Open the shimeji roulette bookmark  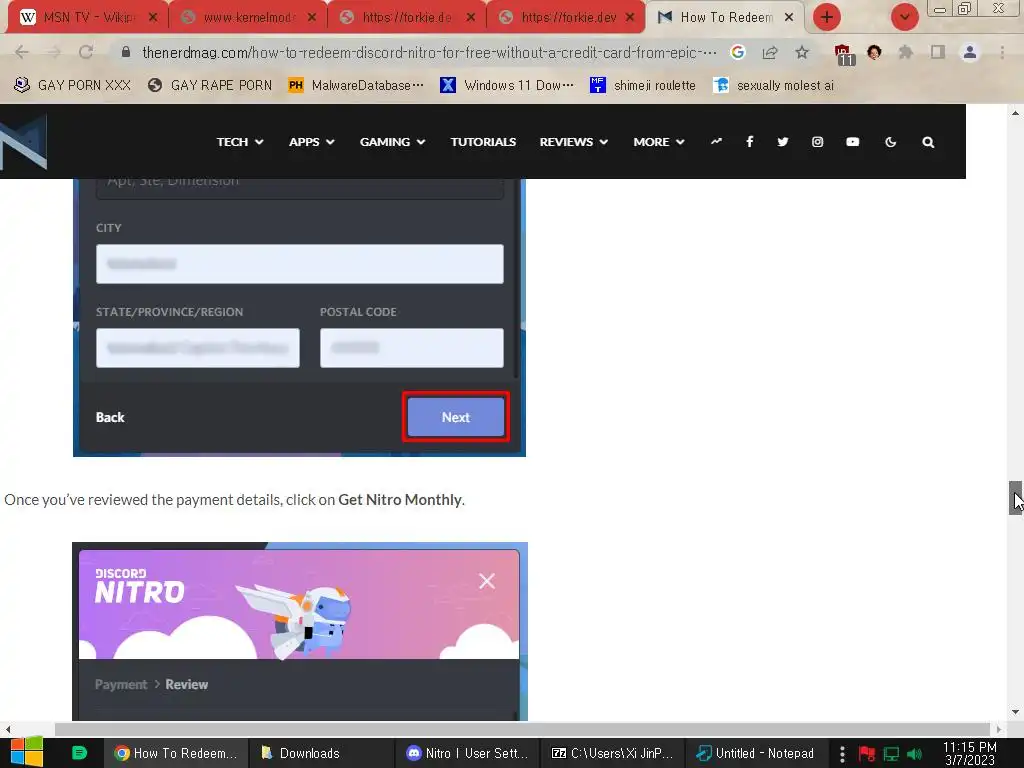[x=643, y=86]
